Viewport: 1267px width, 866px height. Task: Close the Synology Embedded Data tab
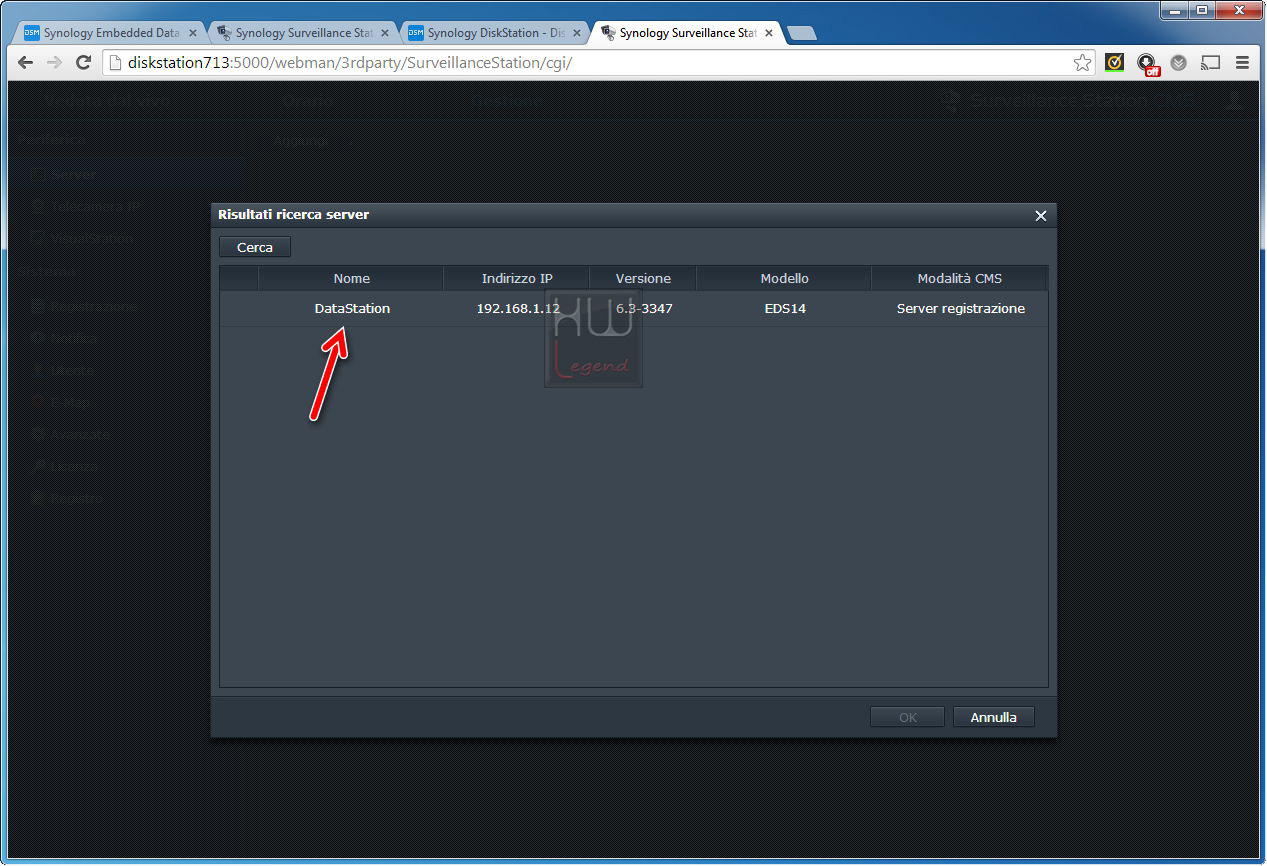(193, 33)
